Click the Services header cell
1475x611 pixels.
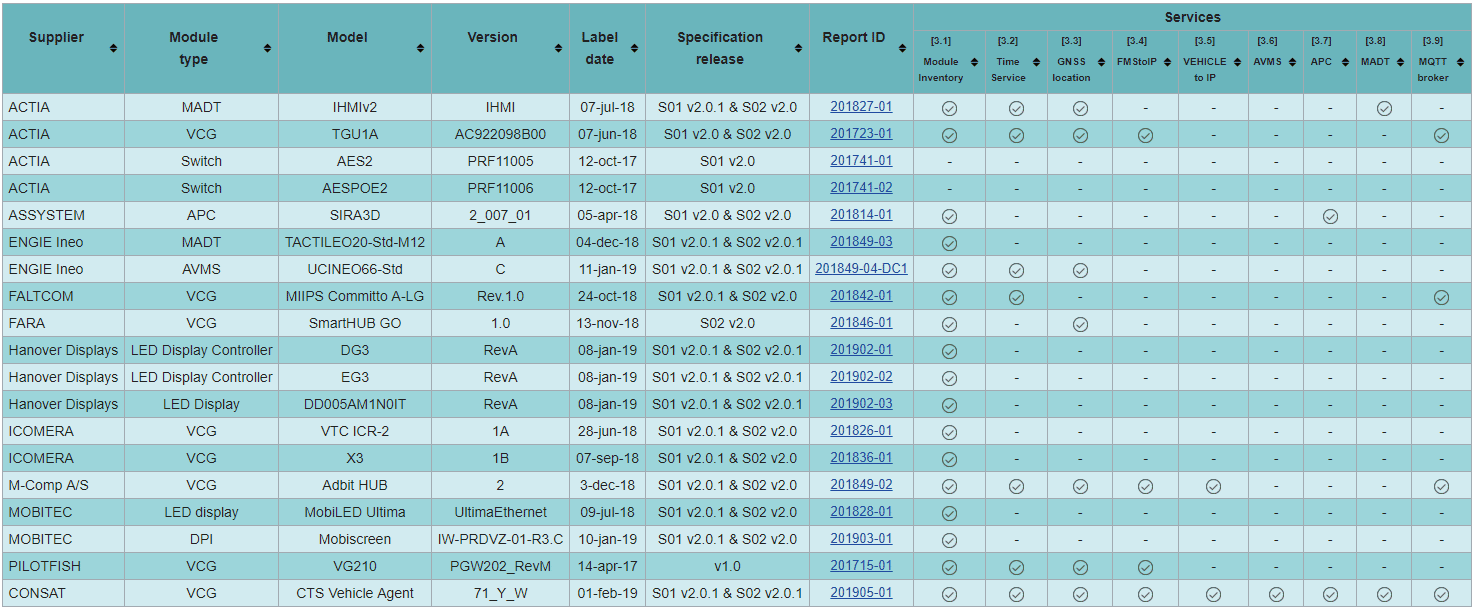[1192, 17]
